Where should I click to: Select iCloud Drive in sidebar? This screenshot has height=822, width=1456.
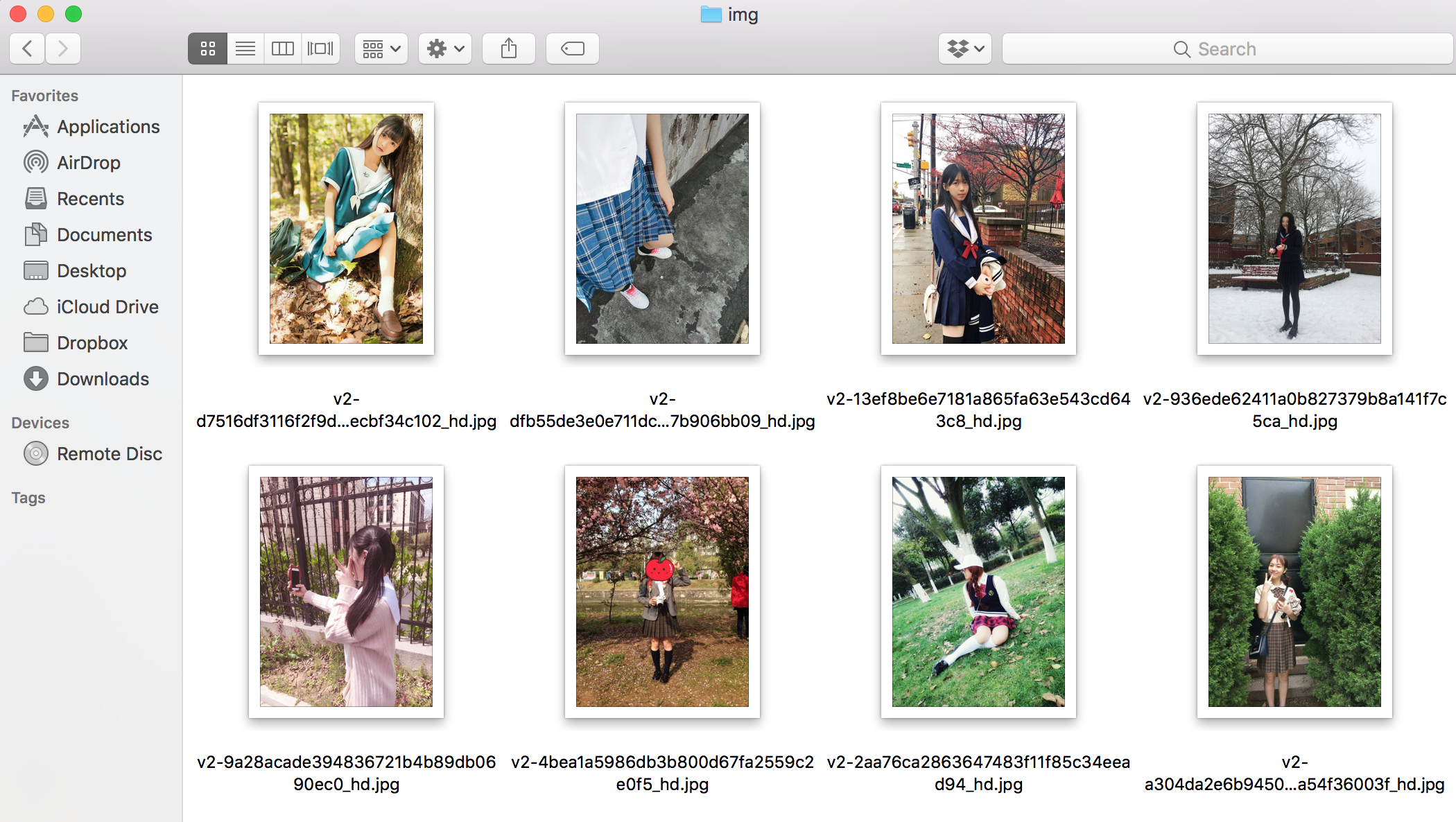click(x=107, y=307)
